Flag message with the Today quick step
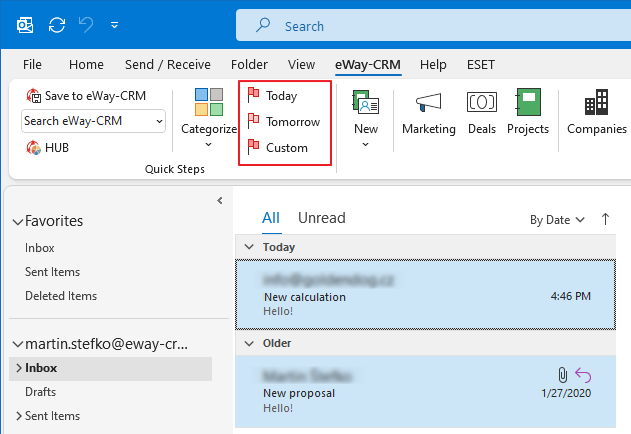 (x=272, y=96)
